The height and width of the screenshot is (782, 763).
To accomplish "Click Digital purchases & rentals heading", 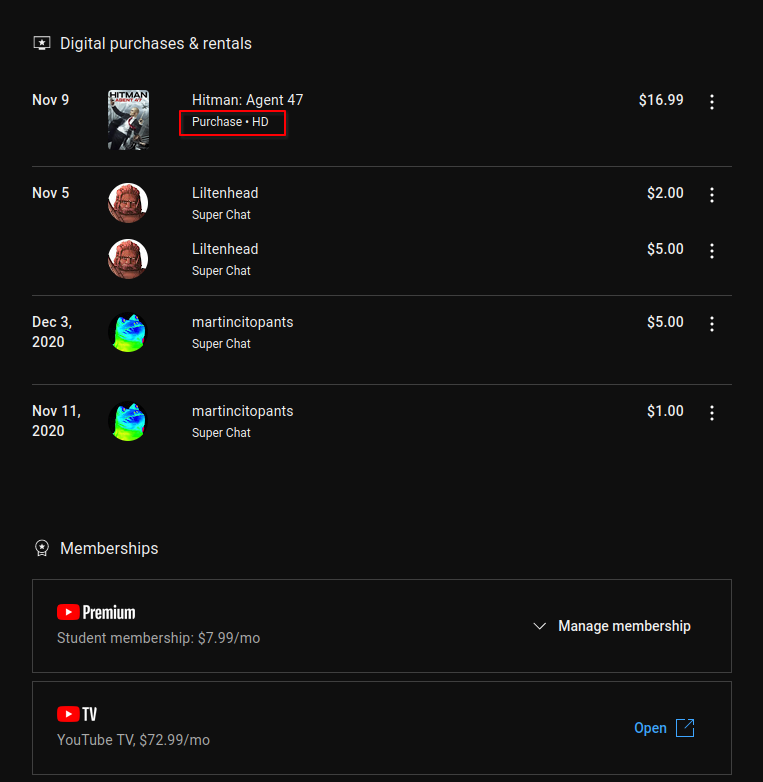I will [x=156, y=43].
